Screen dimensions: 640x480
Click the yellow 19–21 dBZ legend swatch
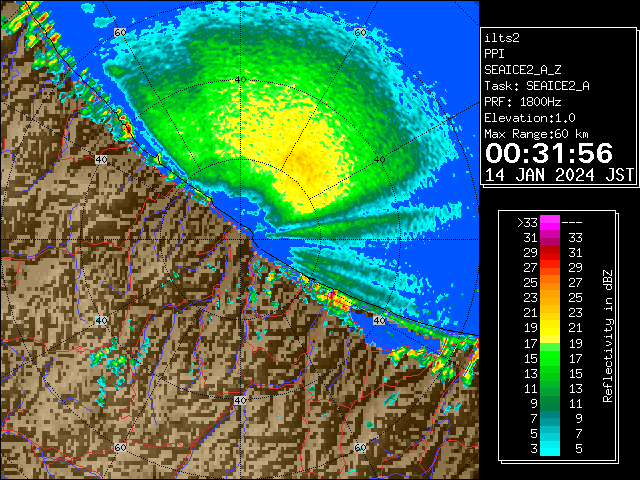pos(550,328)
